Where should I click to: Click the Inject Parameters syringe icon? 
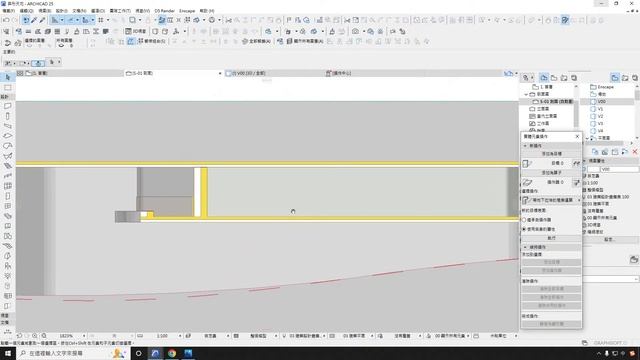(42, 20)
